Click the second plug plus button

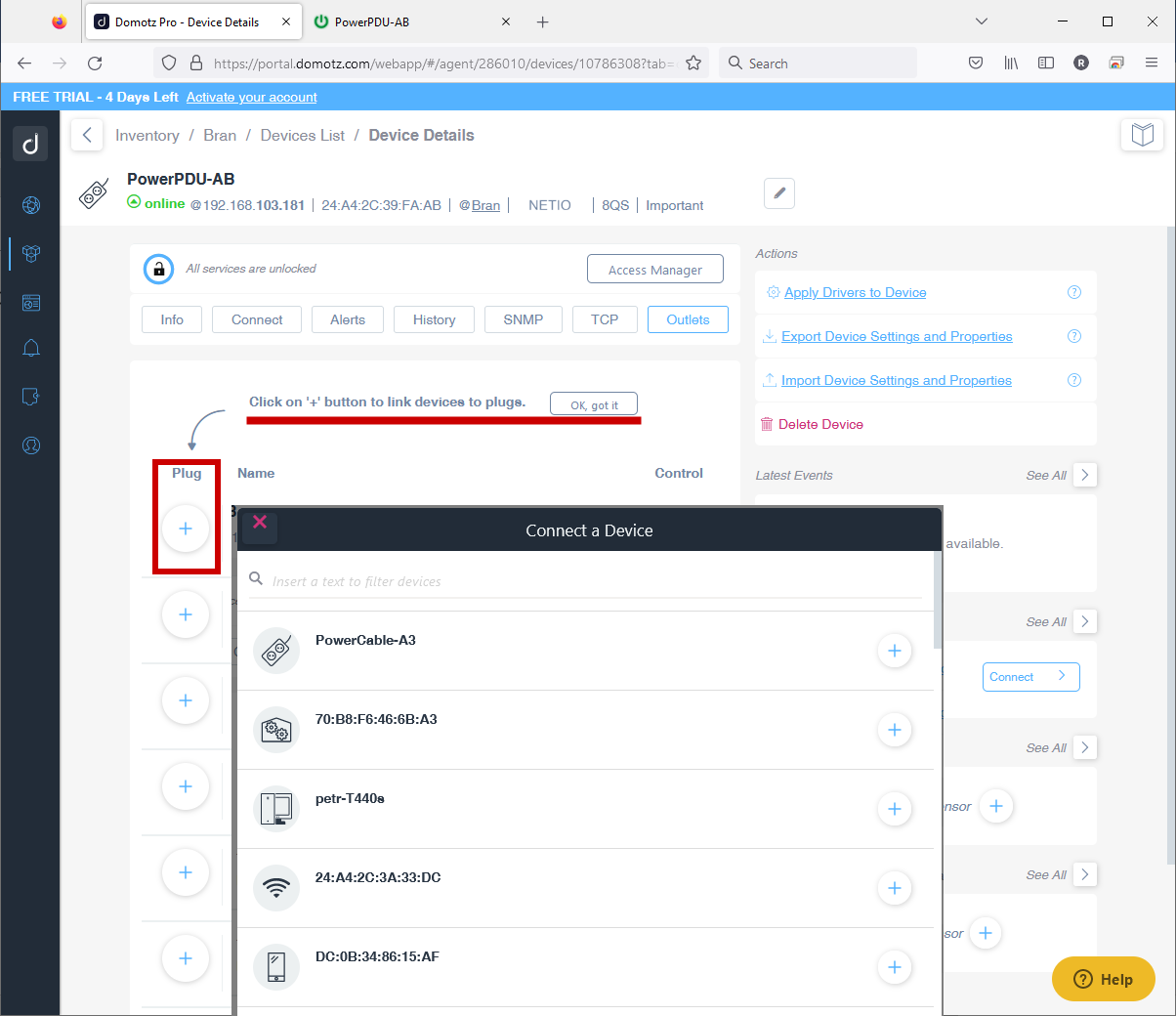[186, 614]
